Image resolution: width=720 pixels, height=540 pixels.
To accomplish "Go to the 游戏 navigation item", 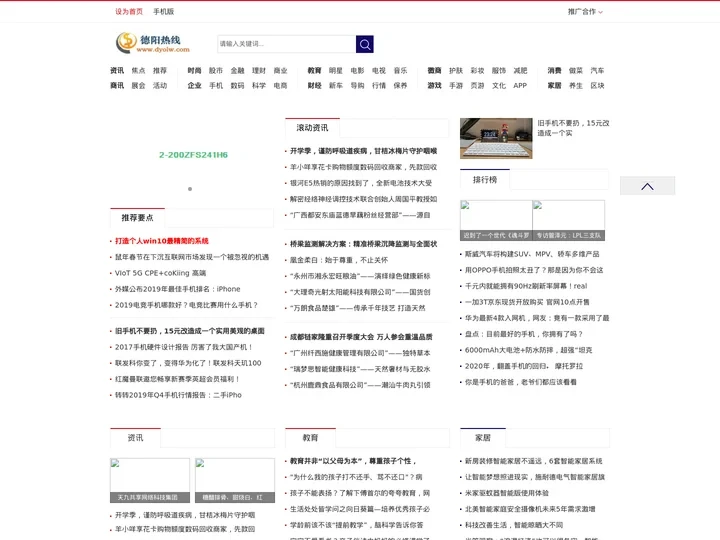I will [x=434, y=85].
